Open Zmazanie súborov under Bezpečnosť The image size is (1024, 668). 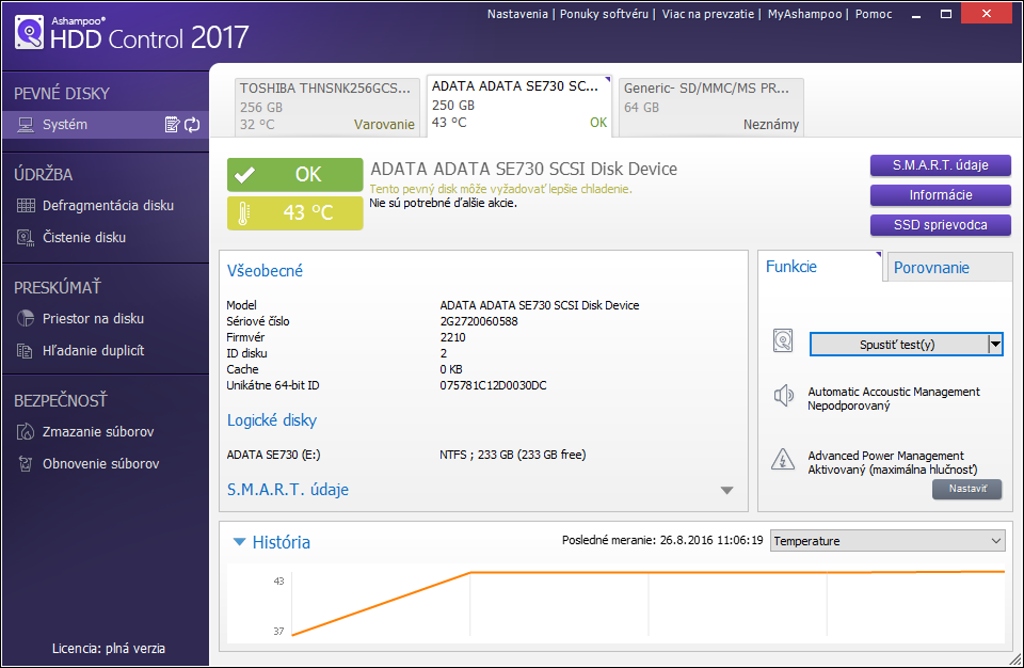click(x=98, y=432)
